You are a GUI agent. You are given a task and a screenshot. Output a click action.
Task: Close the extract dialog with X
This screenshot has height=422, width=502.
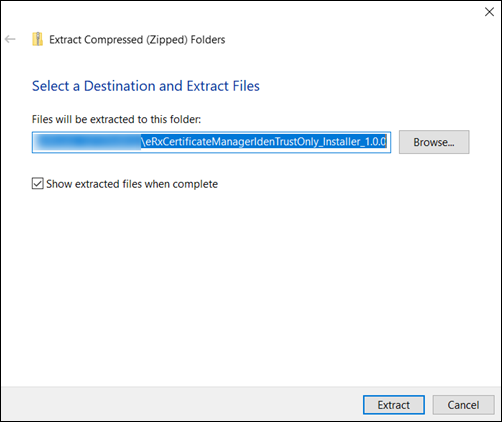[x=489, y=12]
